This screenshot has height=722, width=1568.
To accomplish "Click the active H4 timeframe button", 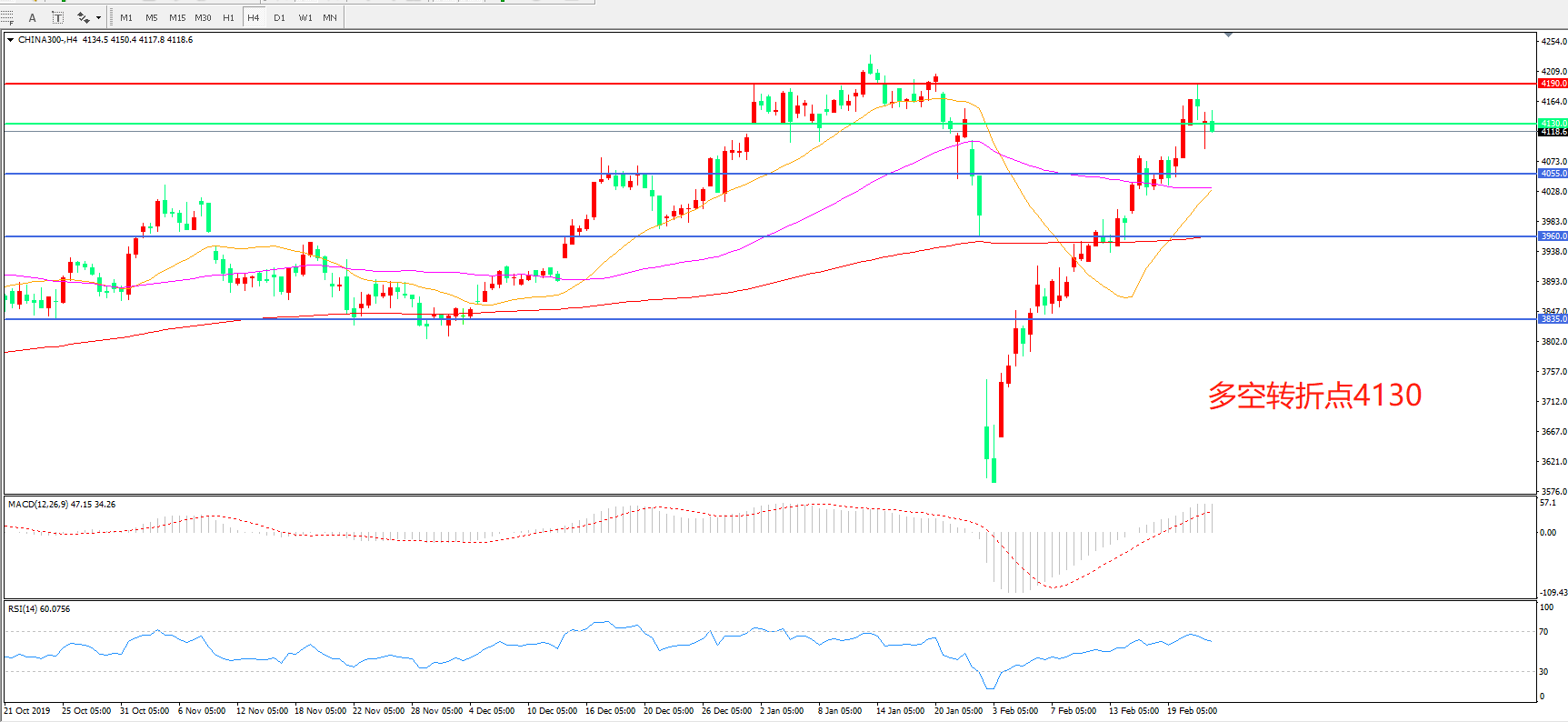I will (x=254, y=17).
